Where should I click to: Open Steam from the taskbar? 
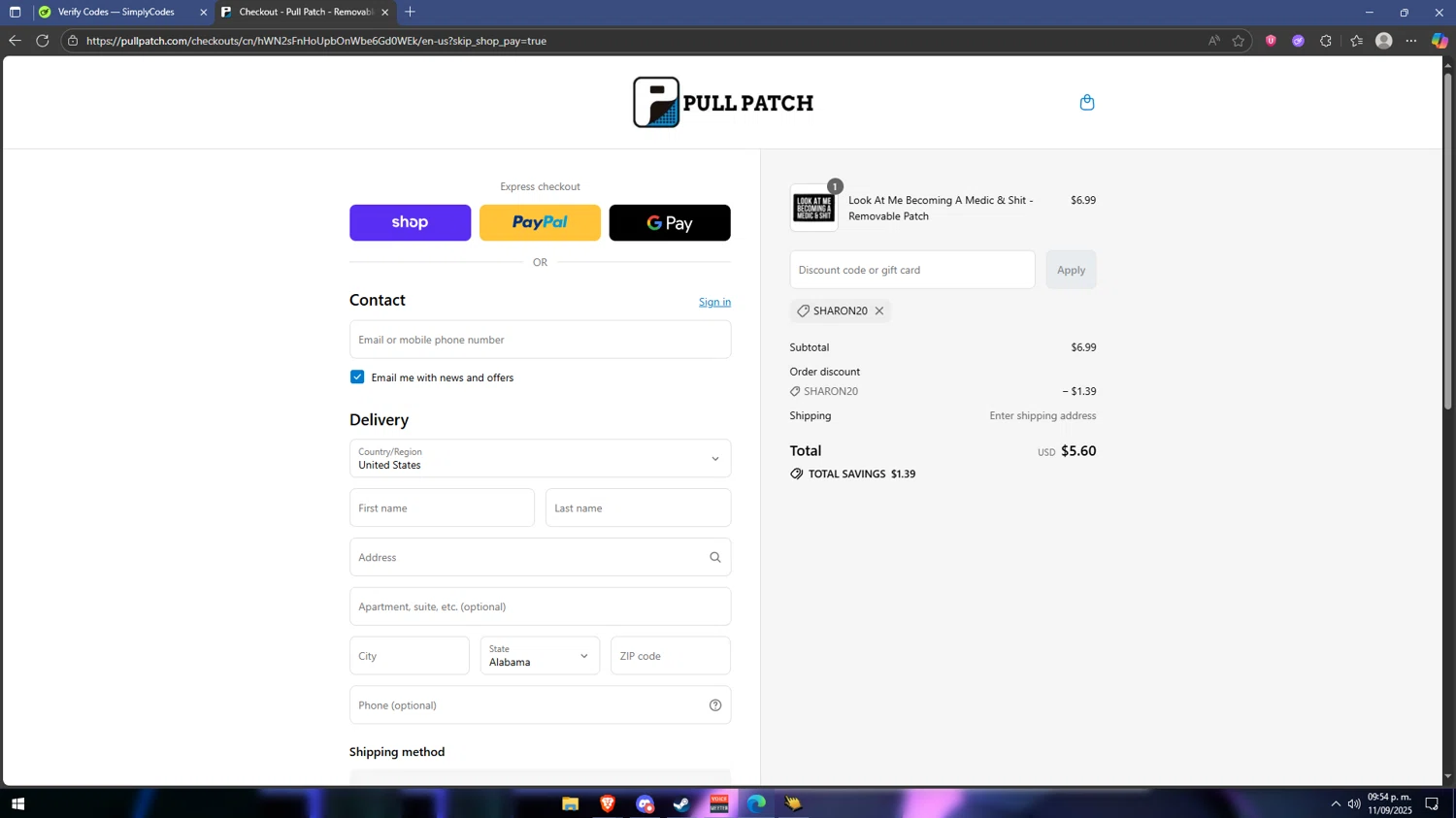click(x=682, y=803)
